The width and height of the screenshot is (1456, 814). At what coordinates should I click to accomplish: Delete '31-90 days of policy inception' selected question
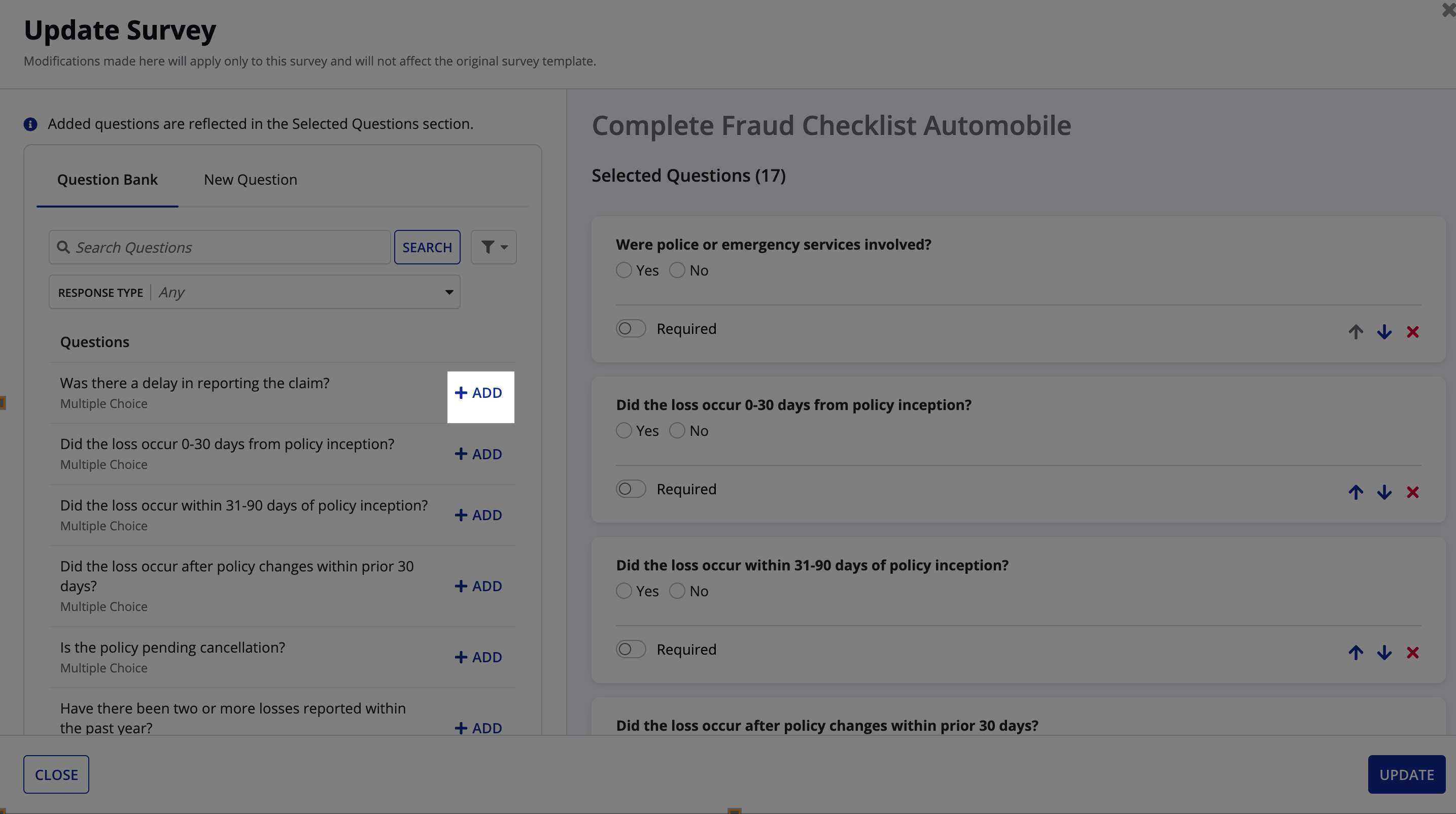[x=1412, y=653]
